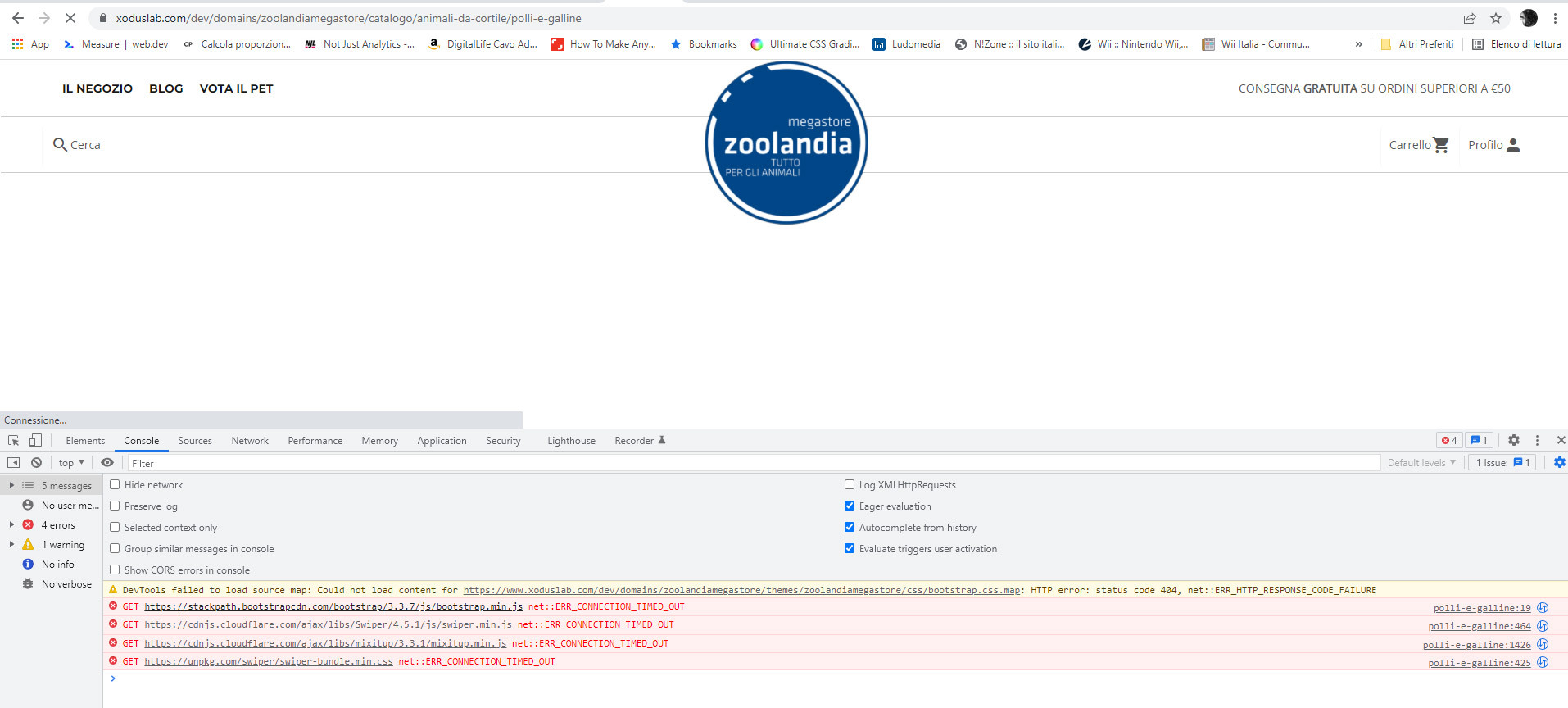Click the live expression eye icon
The image size is (1568, 708).
pyautogui.click(x=107, y=463)
